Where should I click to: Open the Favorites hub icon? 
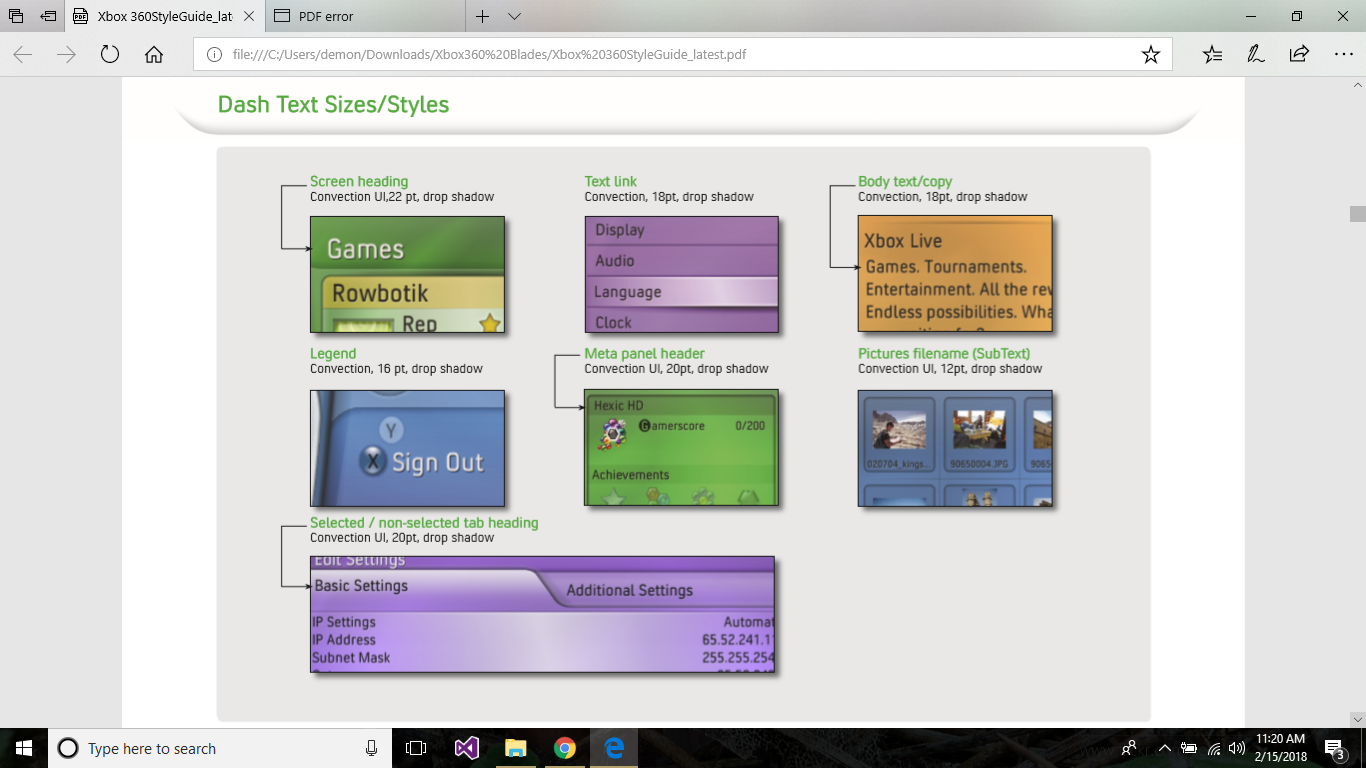point(1212,55)
